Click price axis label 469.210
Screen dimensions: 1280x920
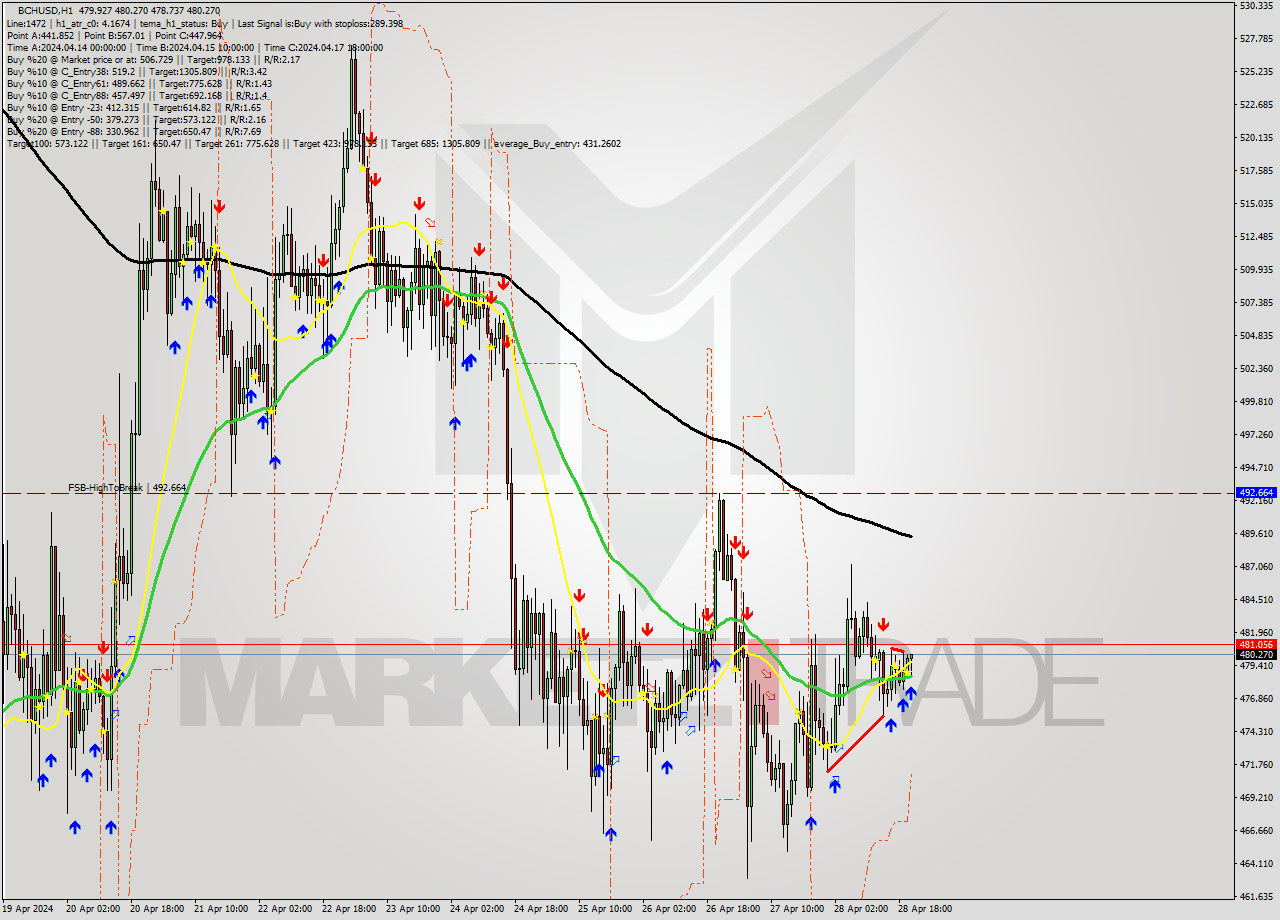(x=1255, y=797)
